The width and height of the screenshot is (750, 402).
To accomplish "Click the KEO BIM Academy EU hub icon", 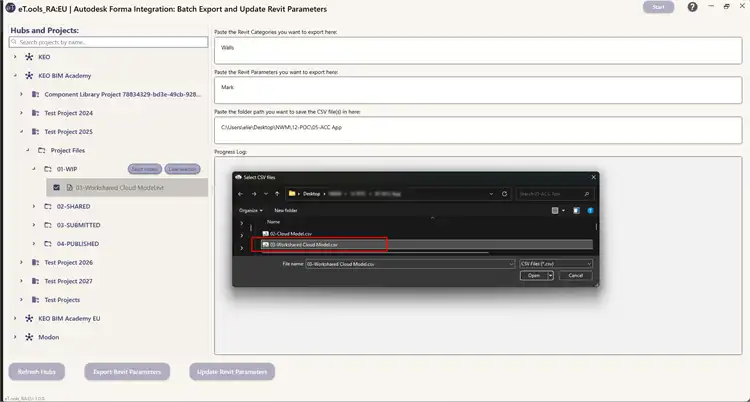I will (29, 318).
